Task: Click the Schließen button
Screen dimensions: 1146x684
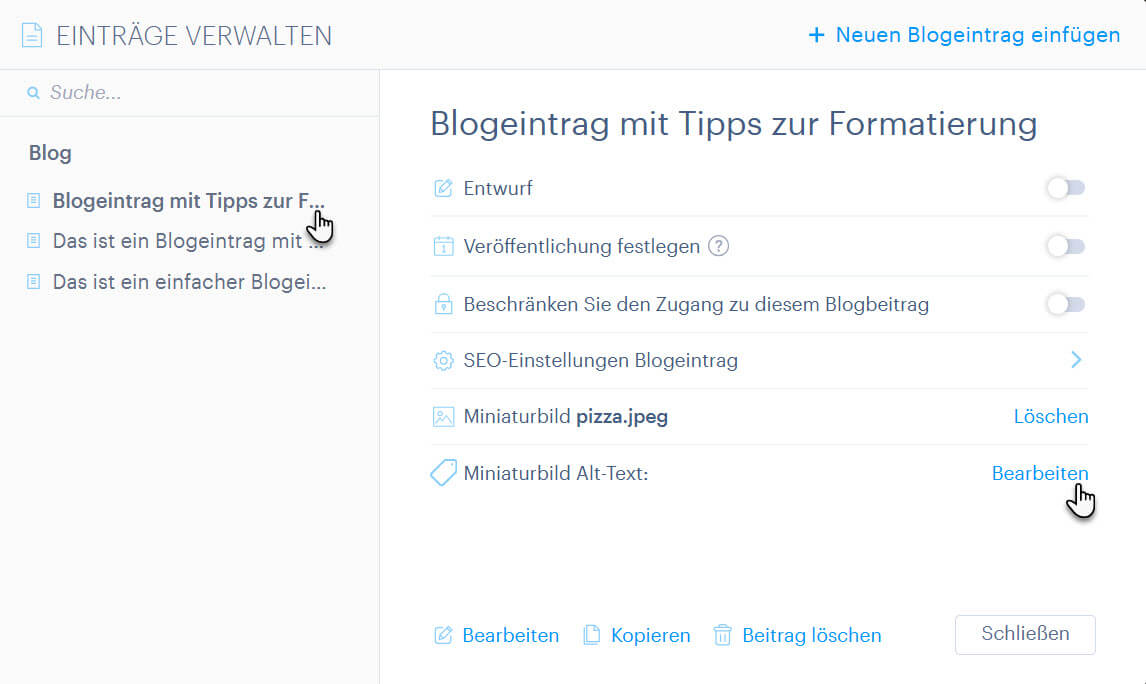Action: click(x=1025, y=634)
